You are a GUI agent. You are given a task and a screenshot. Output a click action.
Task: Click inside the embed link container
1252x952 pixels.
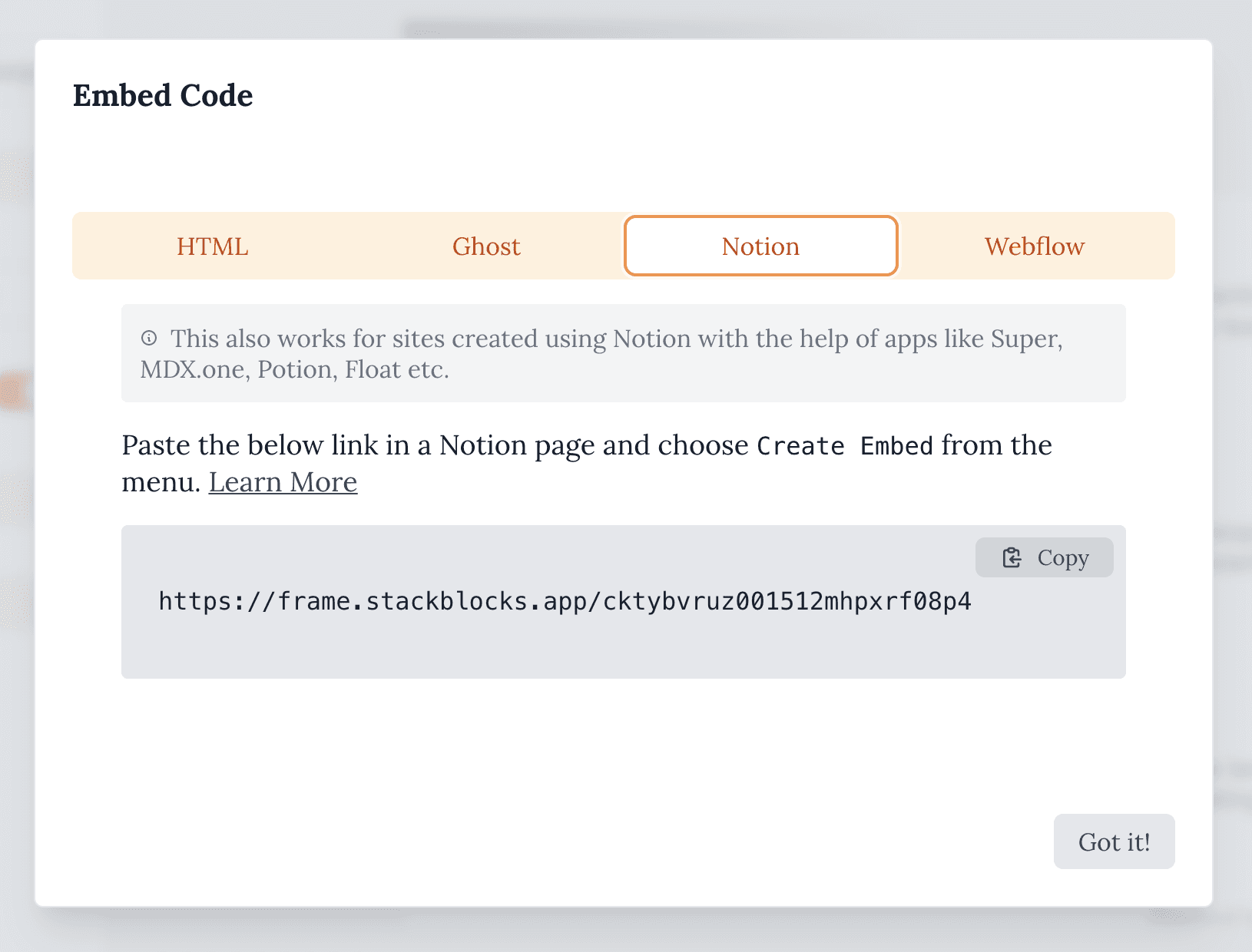coord(624,602)
